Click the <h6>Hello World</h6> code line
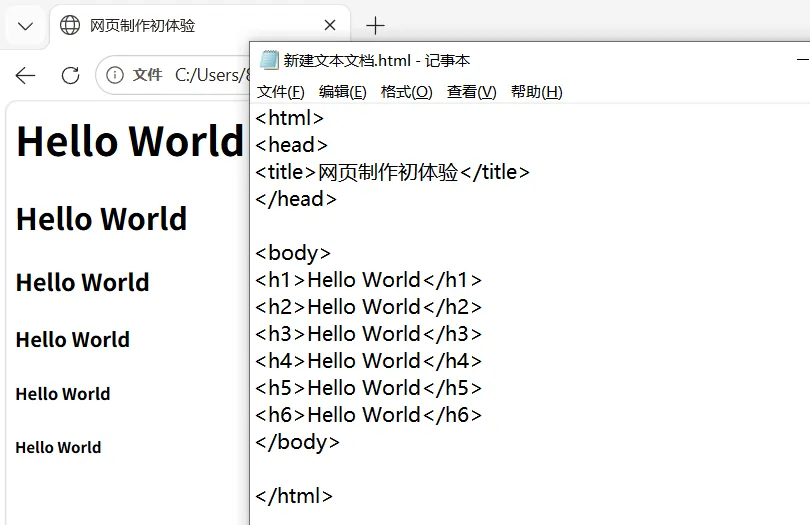Screen dimensions: 810x525 pyautogui.click(x=368, y=415)
